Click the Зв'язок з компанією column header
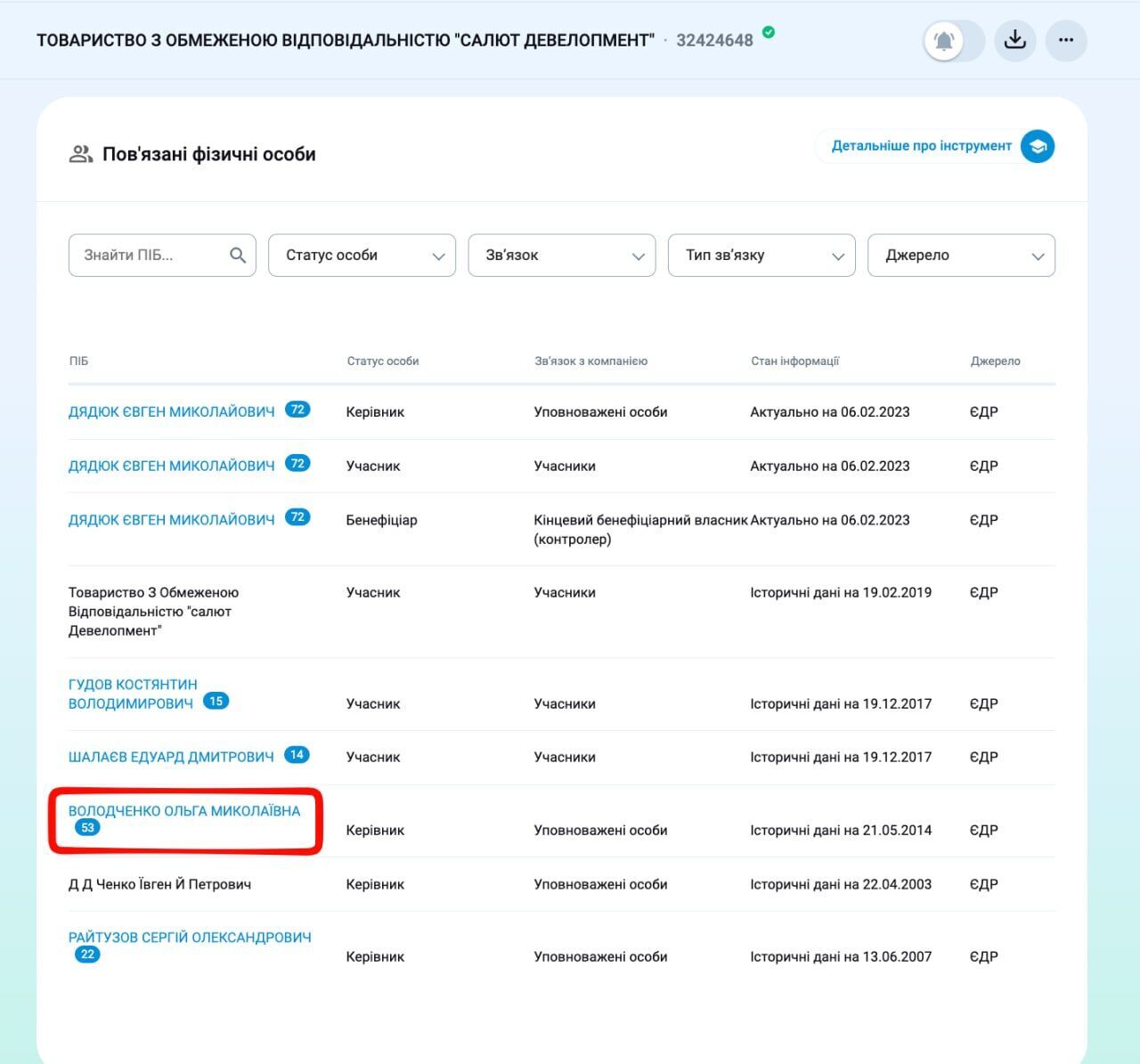The height and width of the screenshot is (1064, 1140). click(591, 361)
